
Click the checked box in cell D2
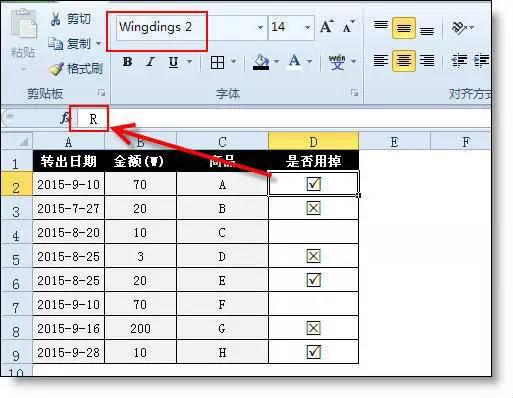coord(313,184)
